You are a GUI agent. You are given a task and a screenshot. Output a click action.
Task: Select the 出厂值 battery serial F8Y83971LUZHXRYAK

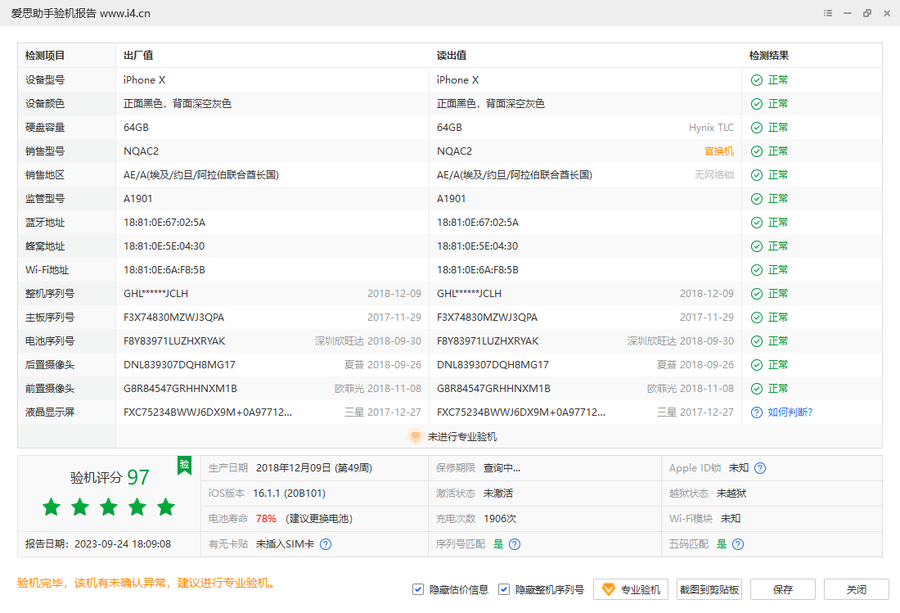[x=174, y=342]
